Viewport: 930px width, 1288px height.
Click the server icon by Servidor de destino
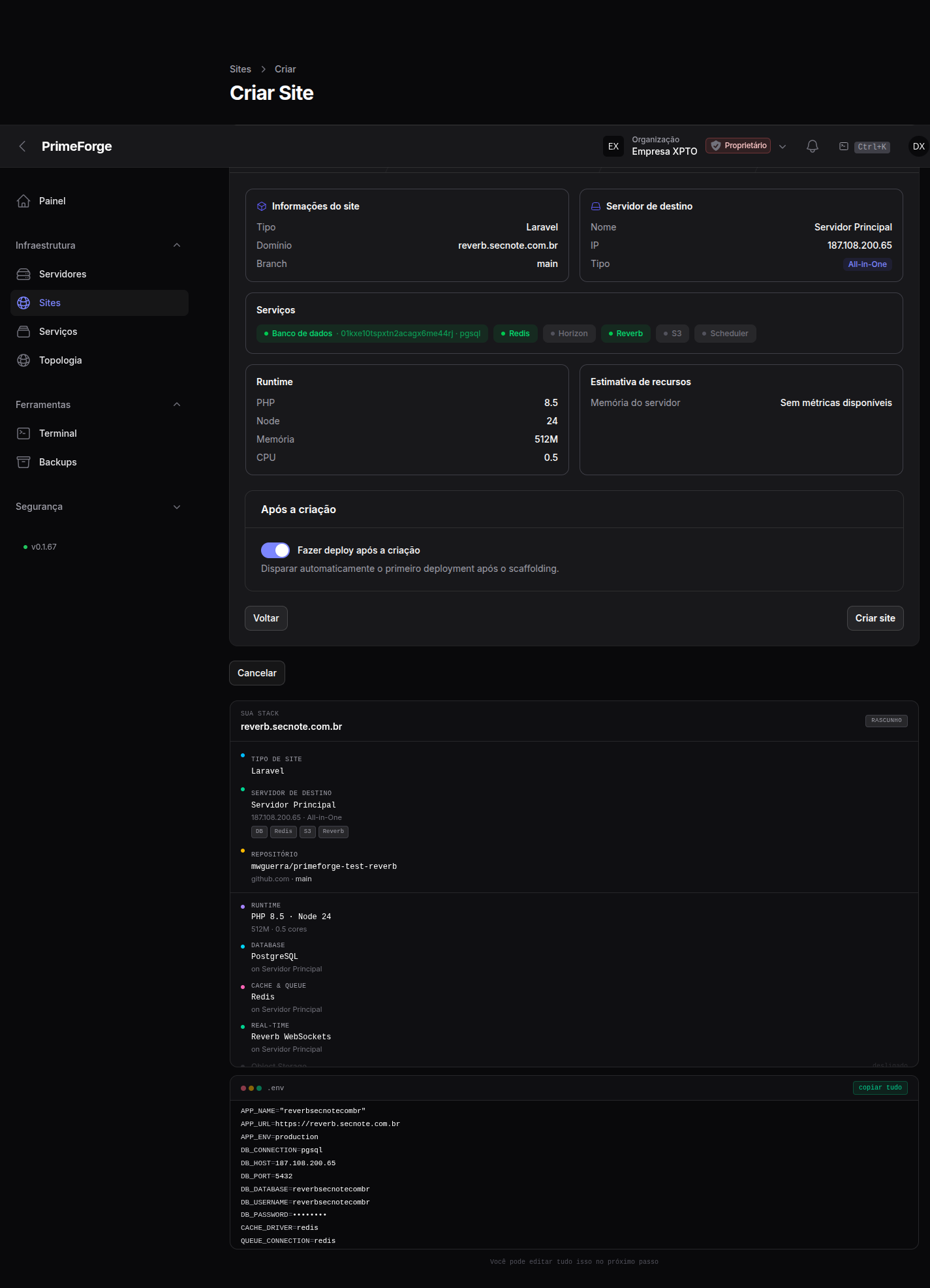pyautogui.click(x=596, y=206)
